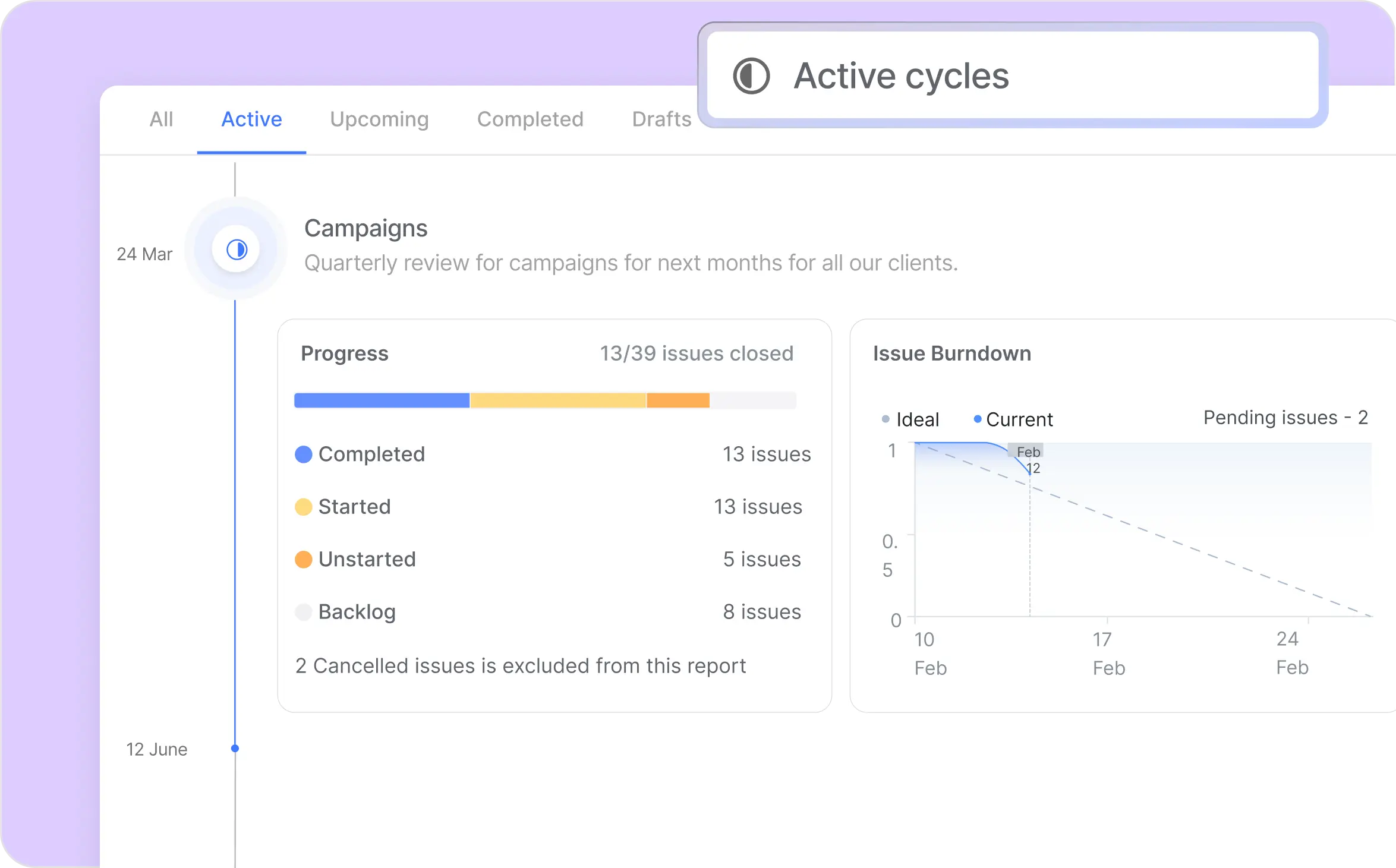Open the Upcoming cycles tab
The width and height of the screenshot is (1396, 868).
(379, 119)
